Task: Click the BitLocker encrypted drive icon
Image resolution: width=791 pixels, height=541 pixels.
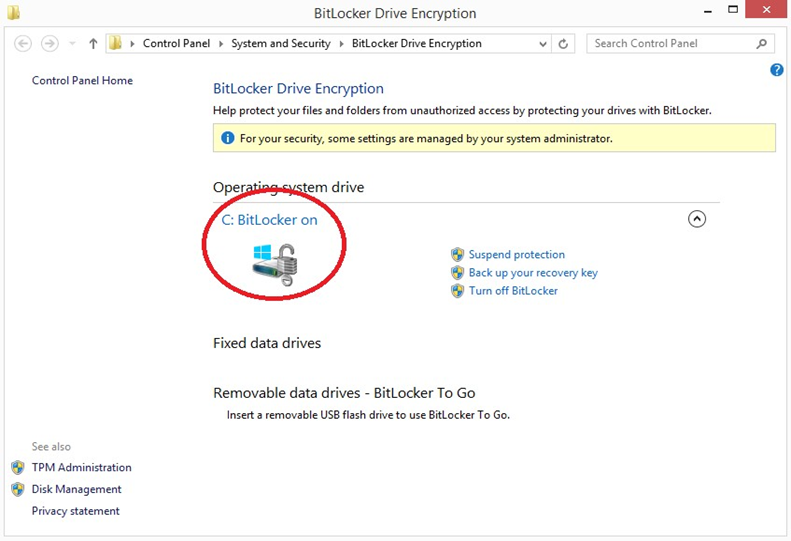Action: 275,265
